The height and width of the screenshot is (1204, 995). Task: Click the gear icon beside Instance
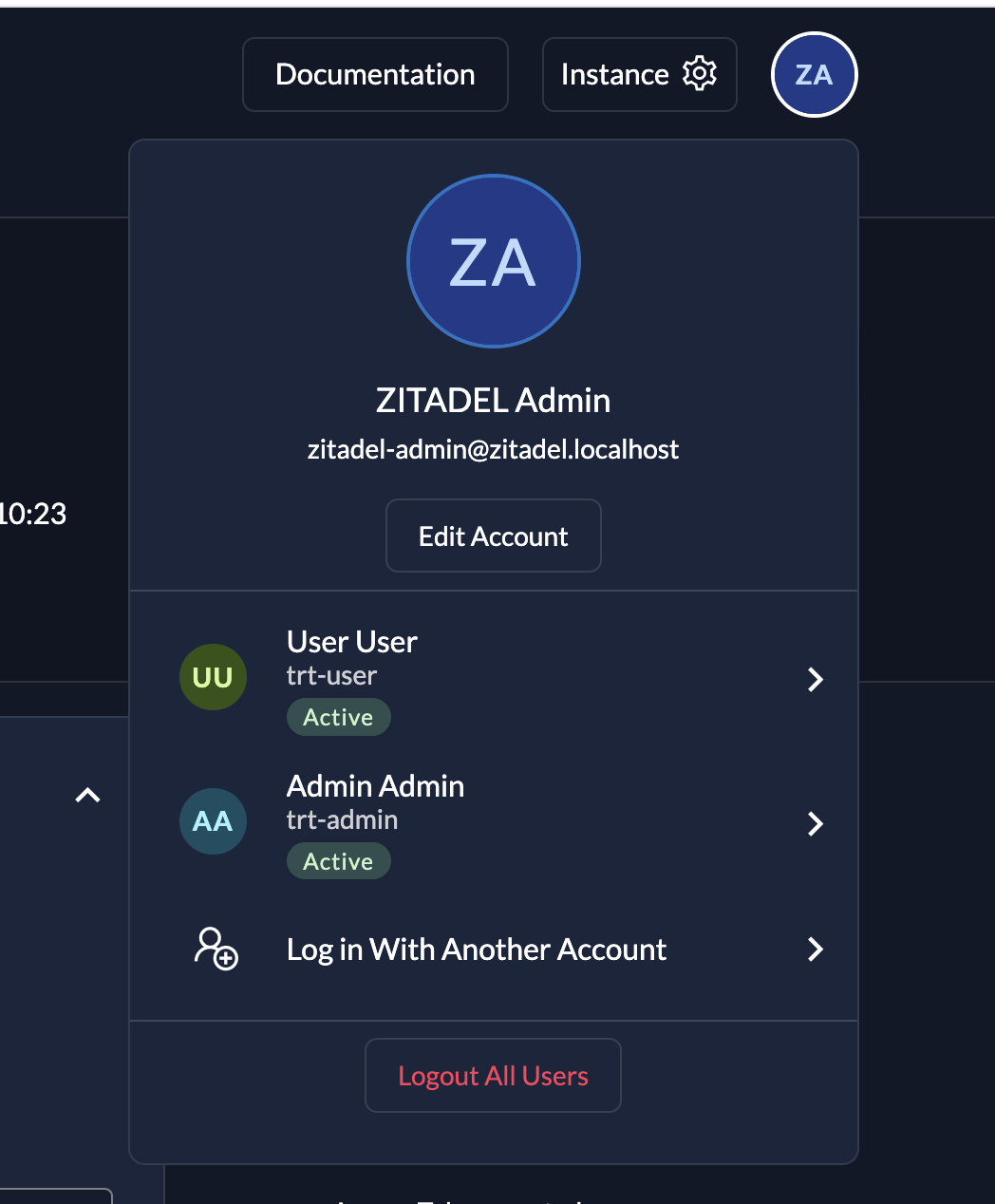[x=700, y=73]
